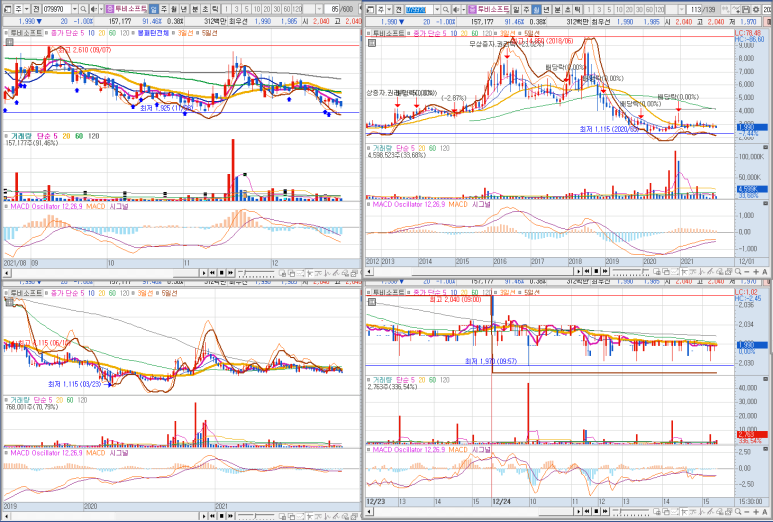Select second '초' period in top-right chart
Viewport: 773px width, 522px height.
(567, 9)
